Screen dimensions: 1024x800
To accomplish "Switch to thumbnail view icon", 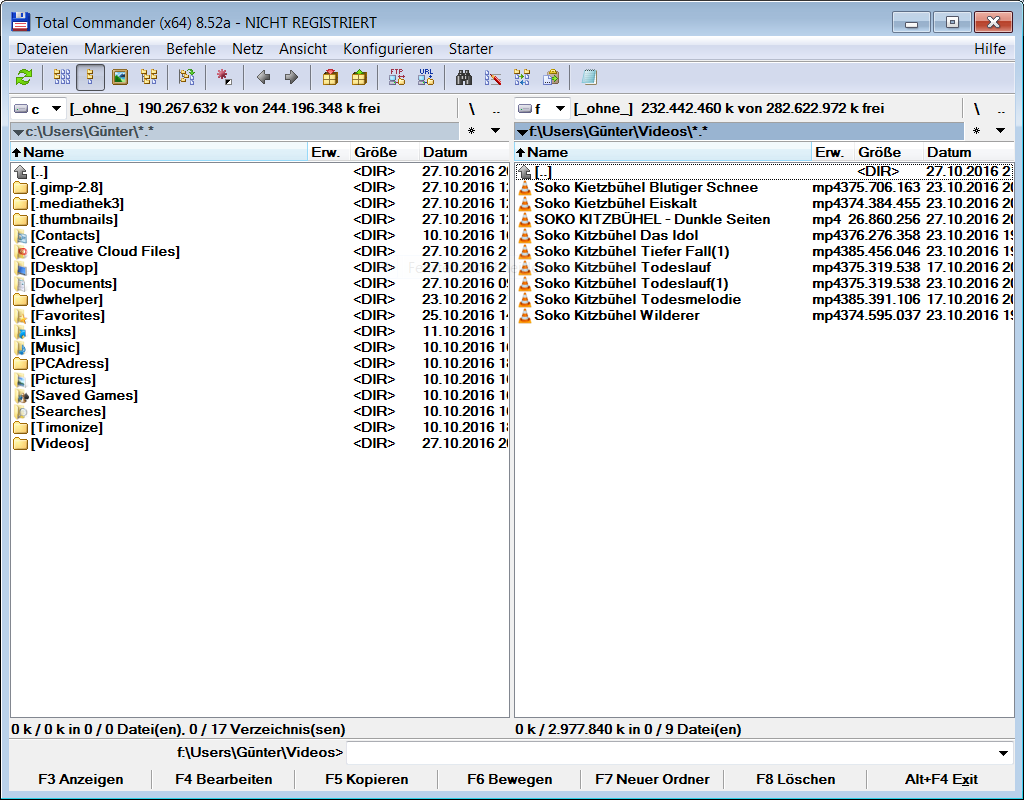I will pos(120,78).
